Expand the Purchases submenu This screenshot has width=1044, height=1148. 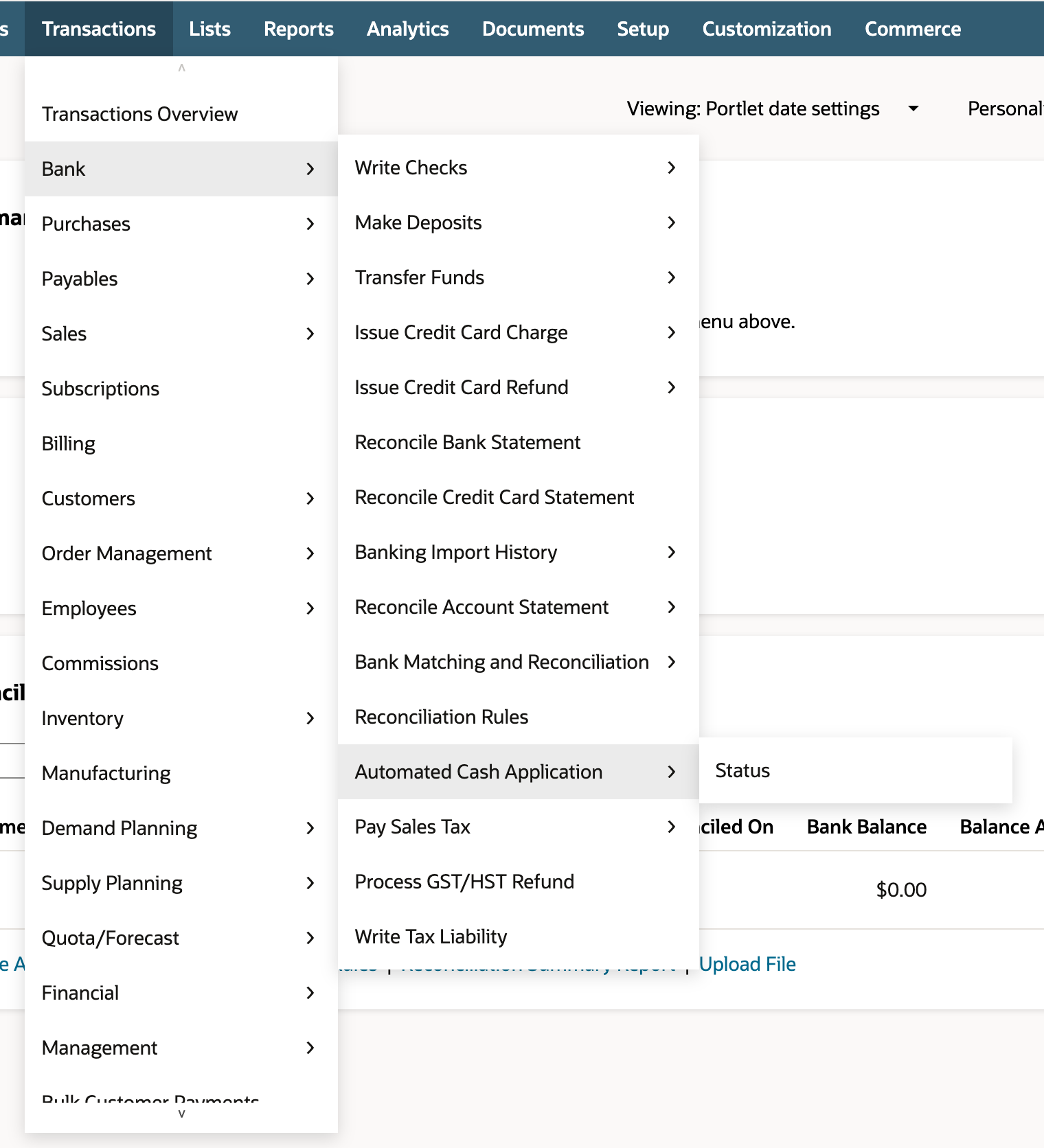181,224
